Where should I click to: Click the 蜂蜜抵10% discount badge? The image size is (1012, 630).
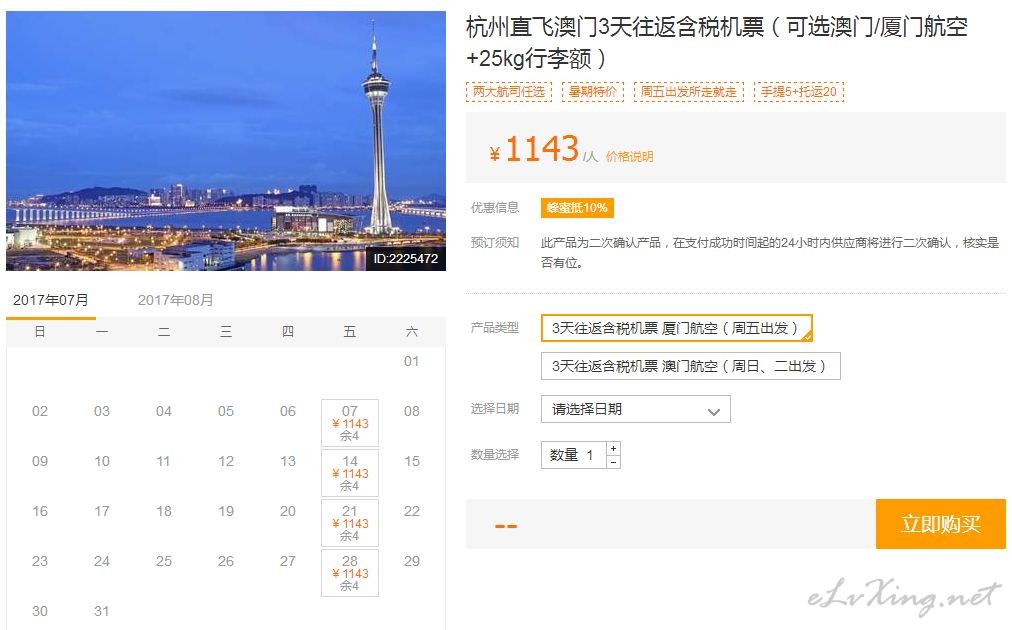click(577, 208)
